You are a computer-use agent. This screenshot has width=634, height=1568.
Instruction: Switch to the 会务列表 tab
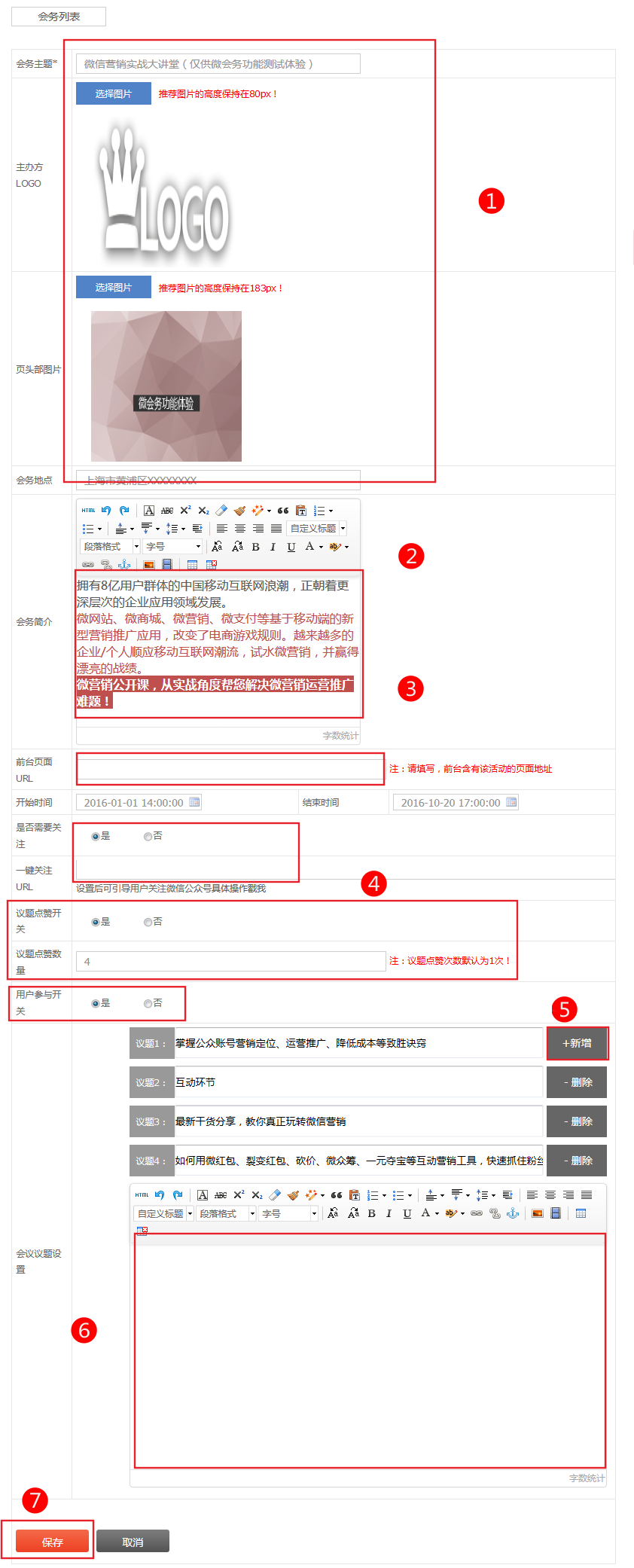59,17
